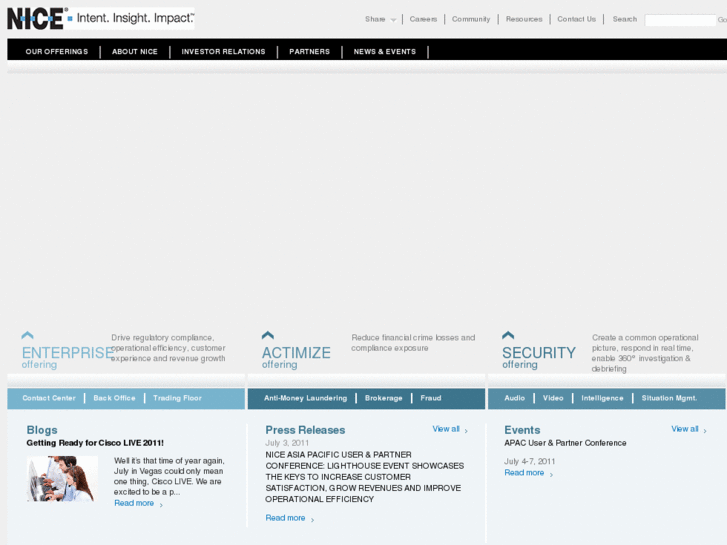Screen dimensions: 727x545
Task: Go to Resources page
Action: [x=524, y=19]
